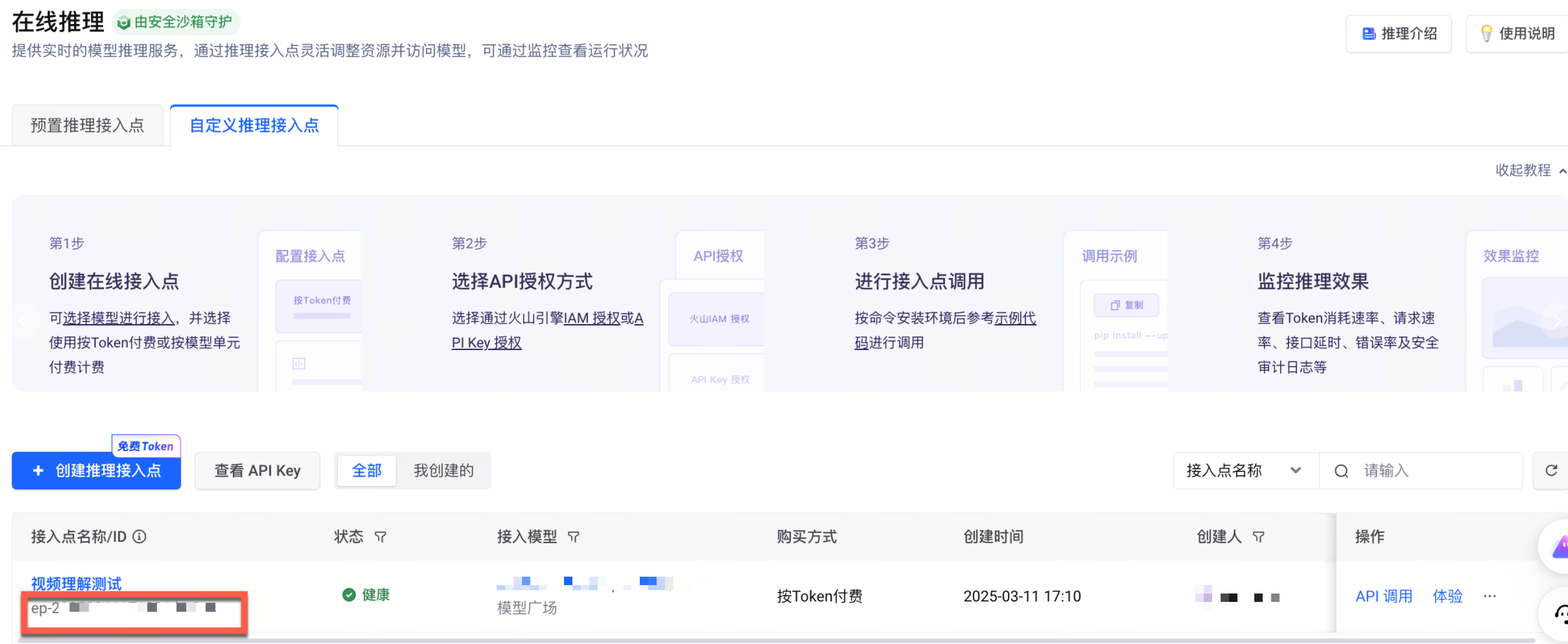This screenshot has height=644, width=1568.
Task: Open the 接入模型 column filter icon
Action: pyautogui.click(x=574, y=536)
